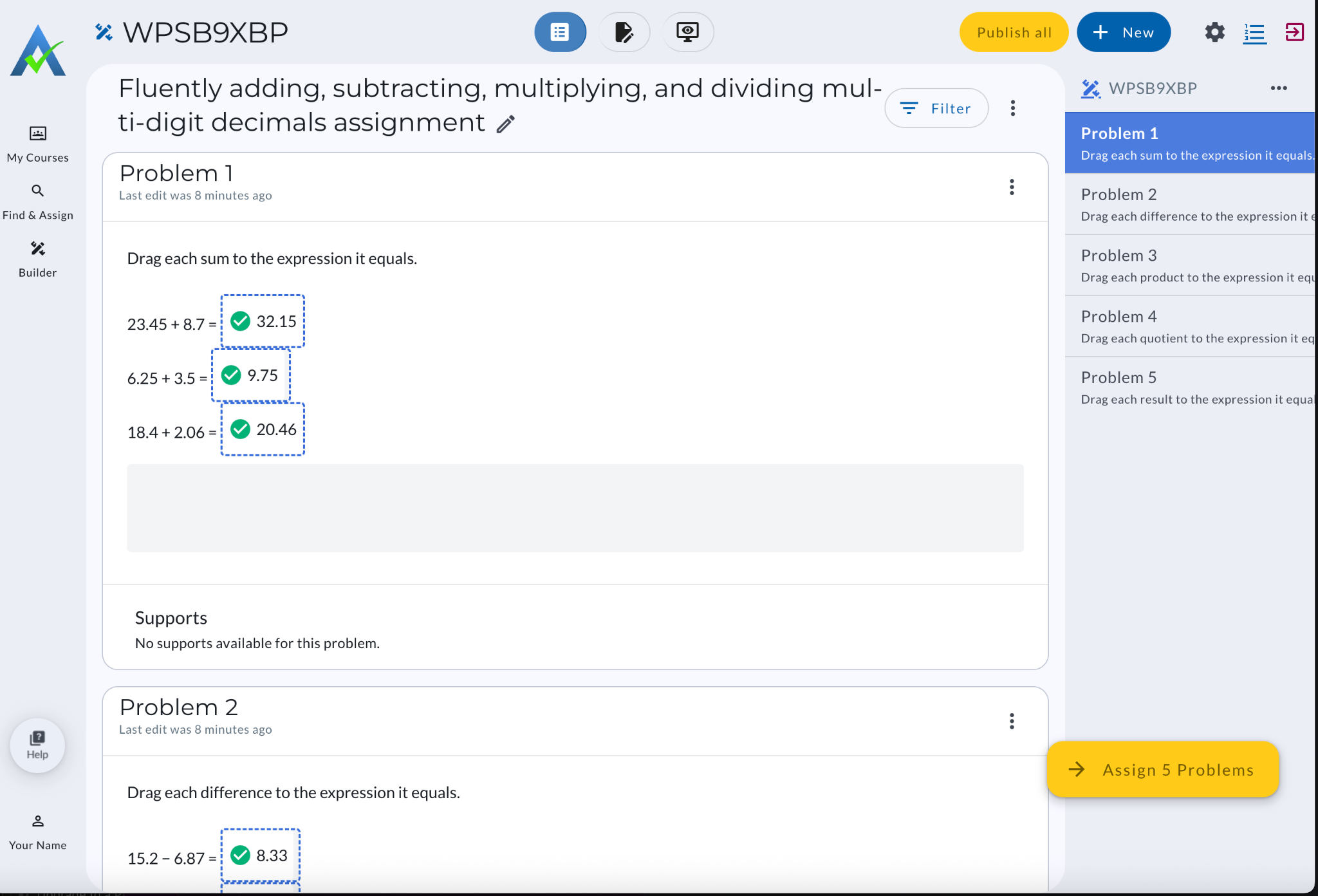Click 'No supports available for this problem' text
The image size is (1318, 896).
click(257, 644)
